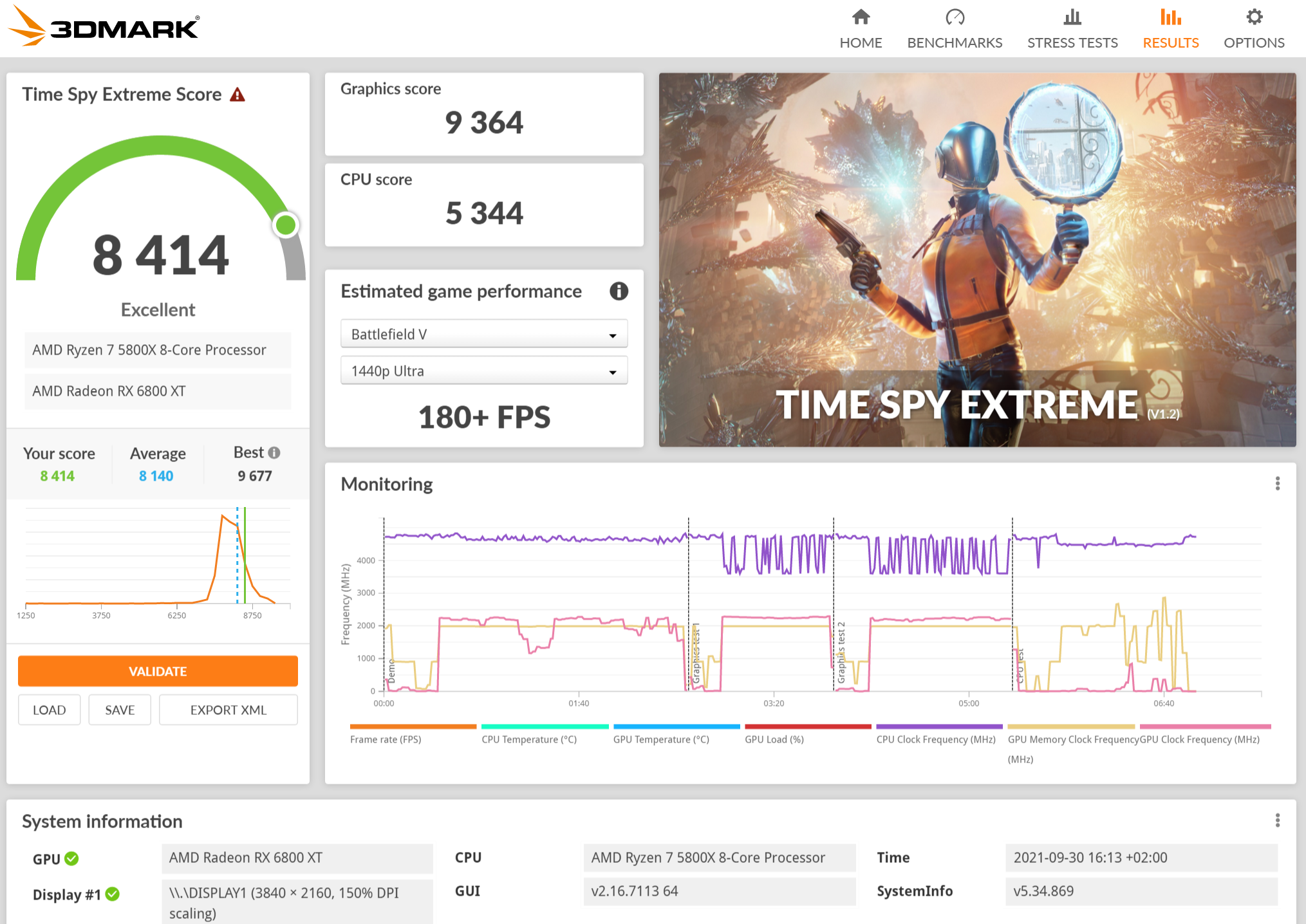Click info icon next to Estimated game performance
1306x924 pixels.
click(x=619, y=291)
